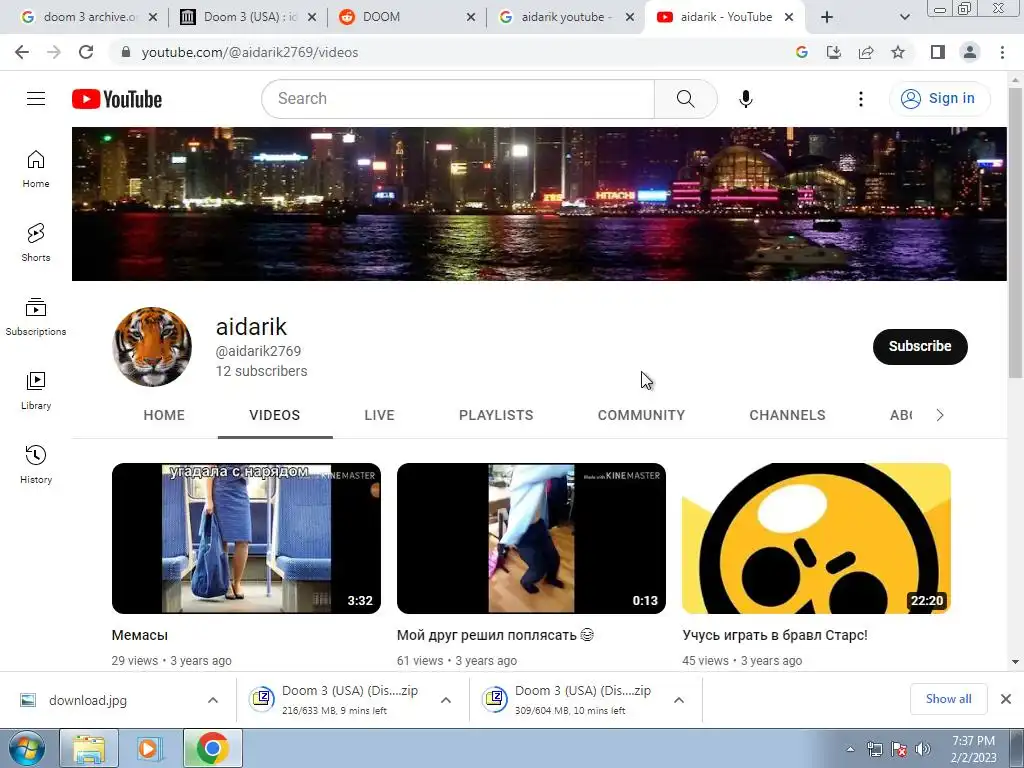Open Учусь играть в бравл Старс title
1024x768 pixels.
775,635
